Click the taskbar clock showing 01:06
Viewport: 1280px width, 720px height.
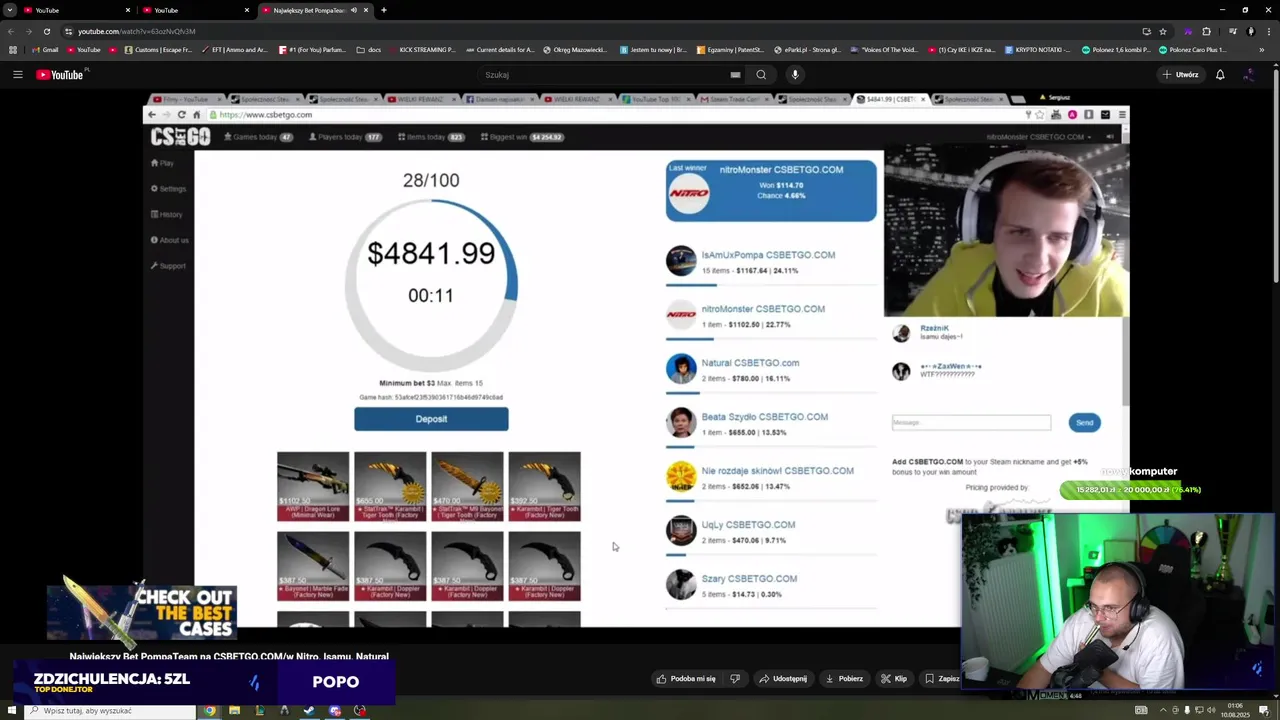coord(1233,710)
